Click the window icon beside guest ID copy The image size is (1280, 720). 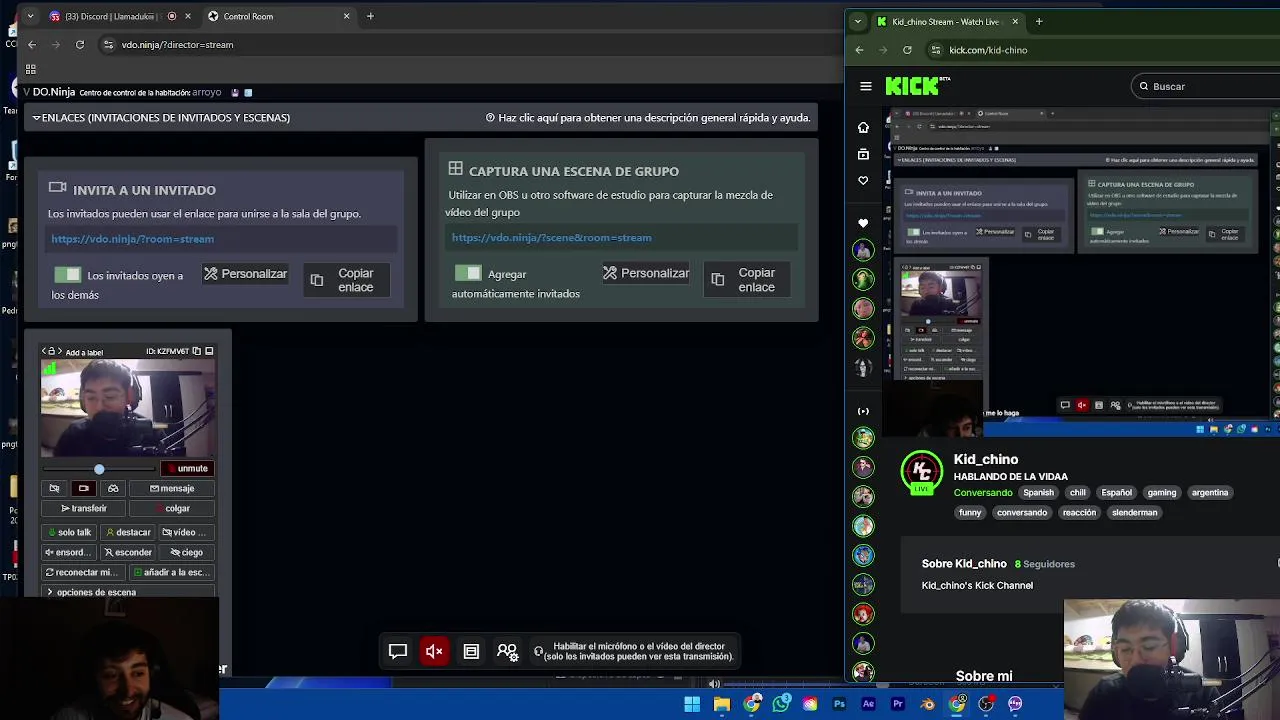click(209, 351)
